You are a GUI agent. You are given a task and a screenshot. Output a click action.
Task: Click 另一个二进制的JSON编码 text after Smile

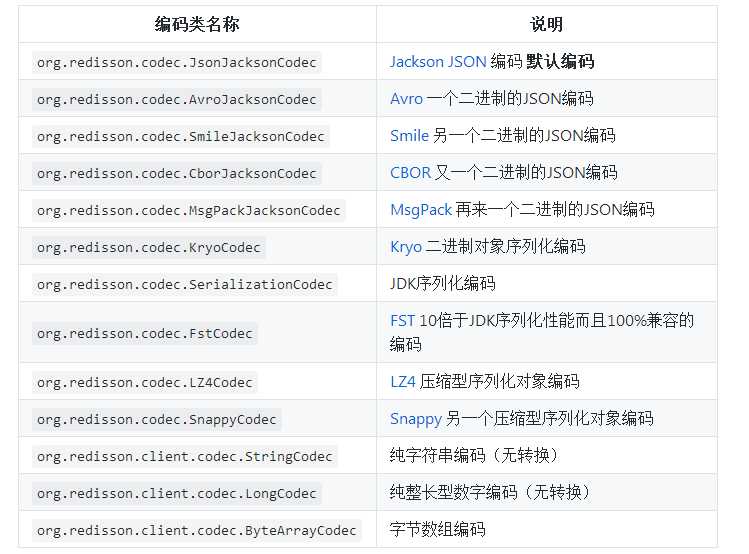tap(524, 135)
